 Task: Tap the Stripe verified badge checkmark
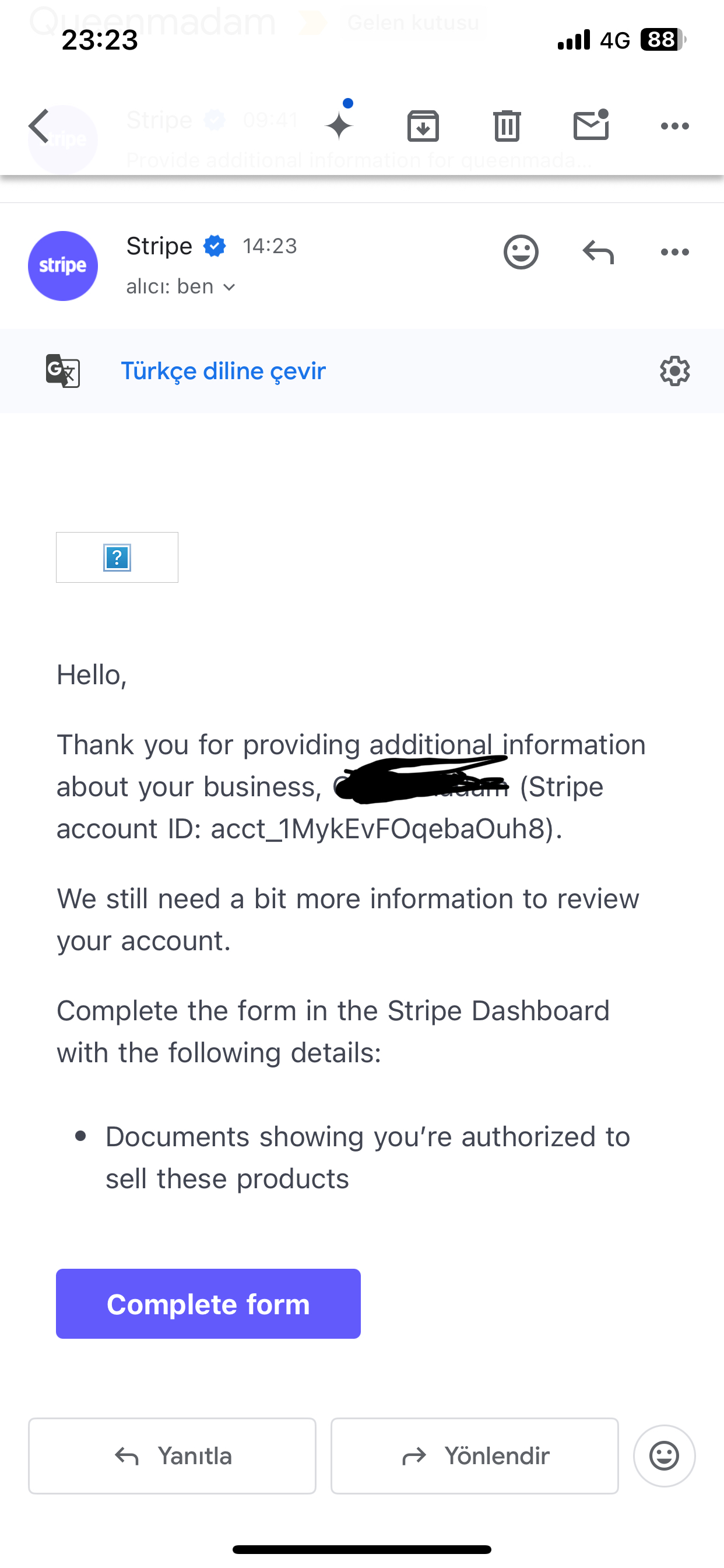point(215,246)
